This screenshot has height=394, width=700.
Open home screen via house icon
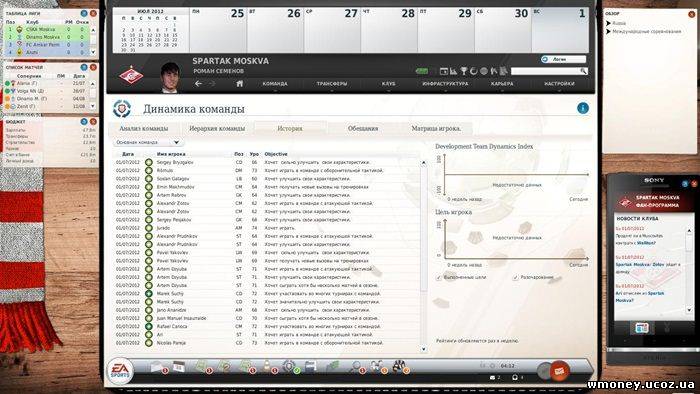coord(239,83)
